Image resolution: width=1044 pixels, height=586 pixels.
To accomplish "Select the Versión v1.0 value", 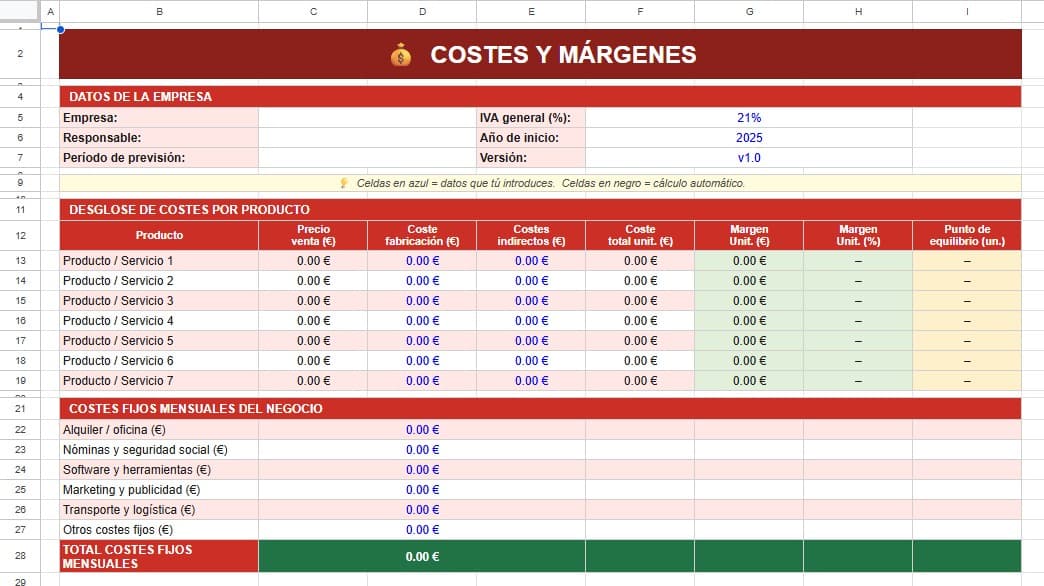I will pyautogui.click(x=749, y=158).
